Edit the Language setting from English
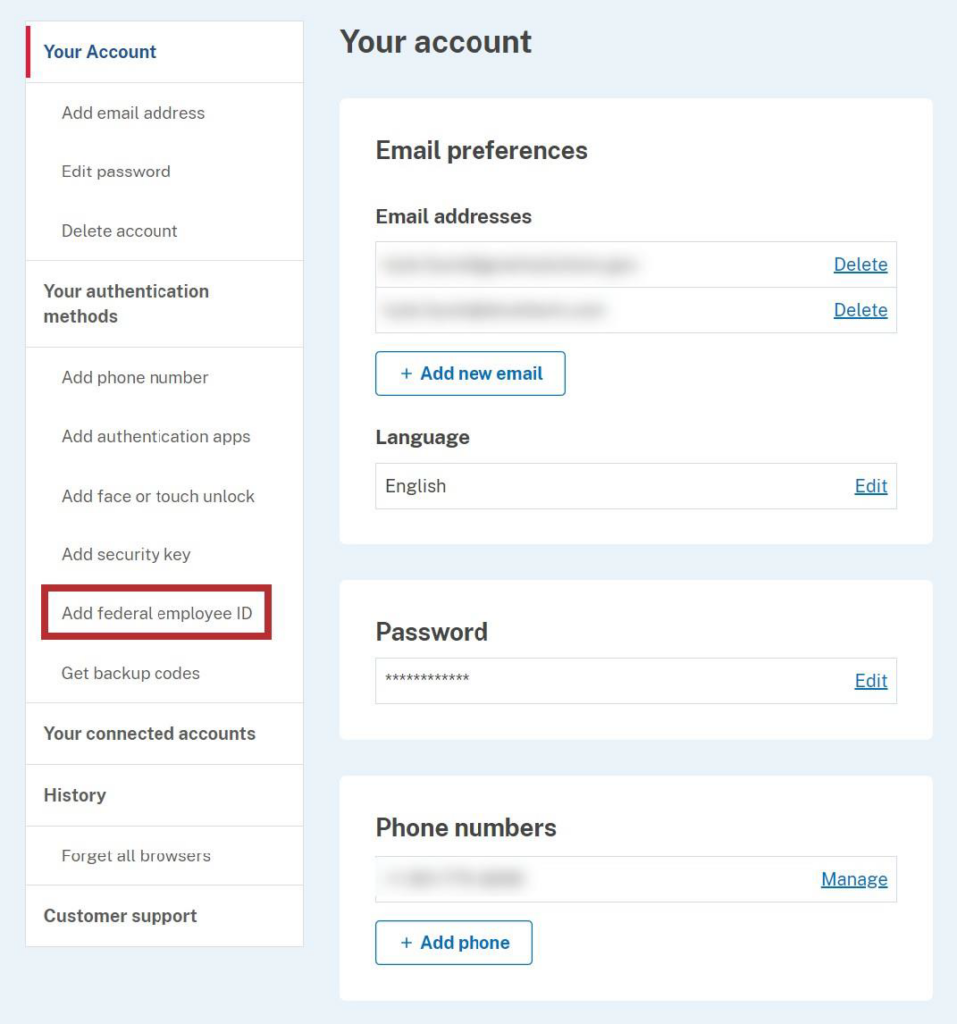Image resolution: width=957 pixels, height=1024 pixels. coord(870,486)
